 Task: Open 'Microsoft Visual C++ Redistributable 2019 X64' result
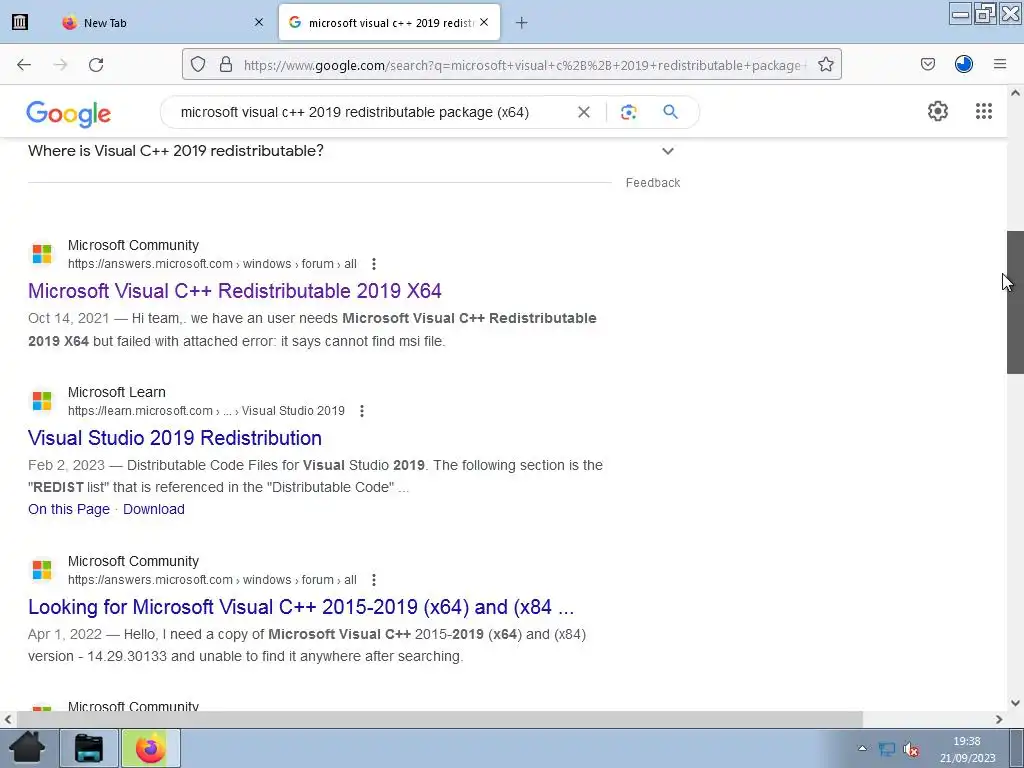[235, 291]
